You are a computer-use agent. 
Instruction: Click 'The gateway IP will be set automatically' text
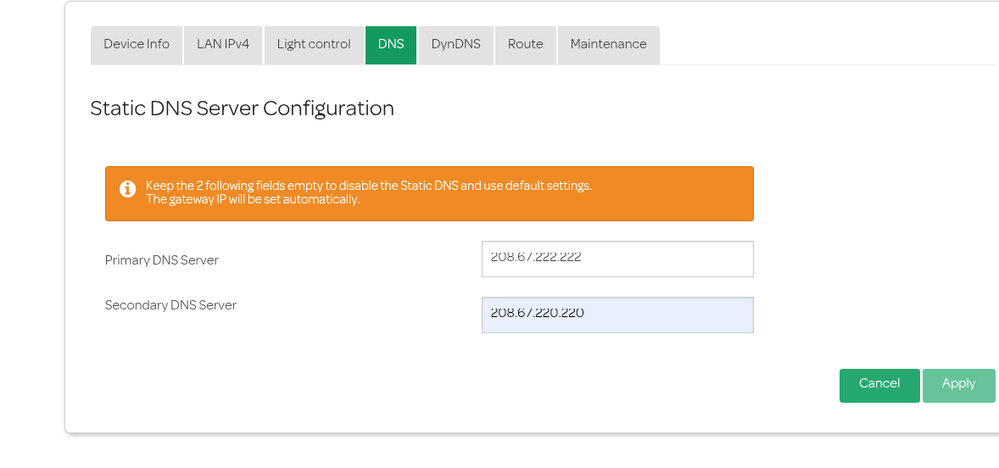tap(252, 200)
